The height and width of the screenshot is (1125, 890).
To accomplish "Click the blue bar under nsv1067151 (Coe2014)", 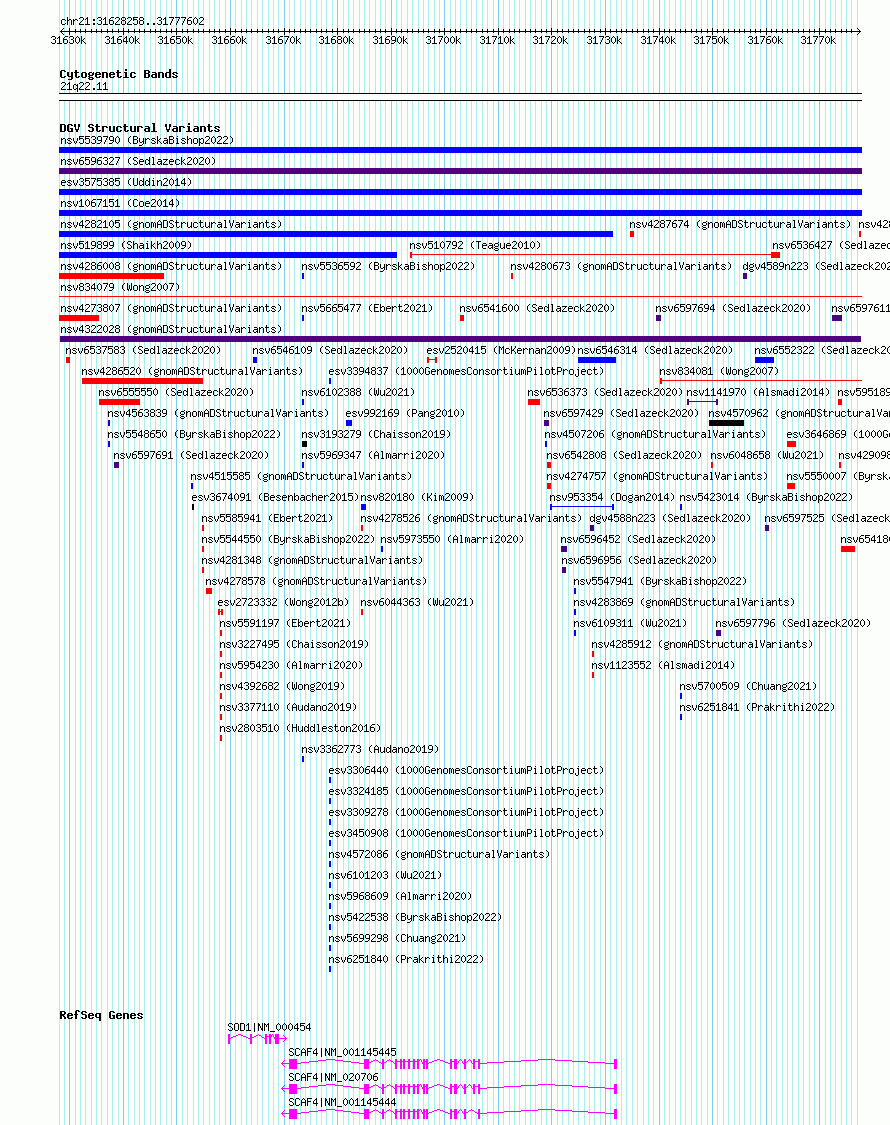I will 460,213.
